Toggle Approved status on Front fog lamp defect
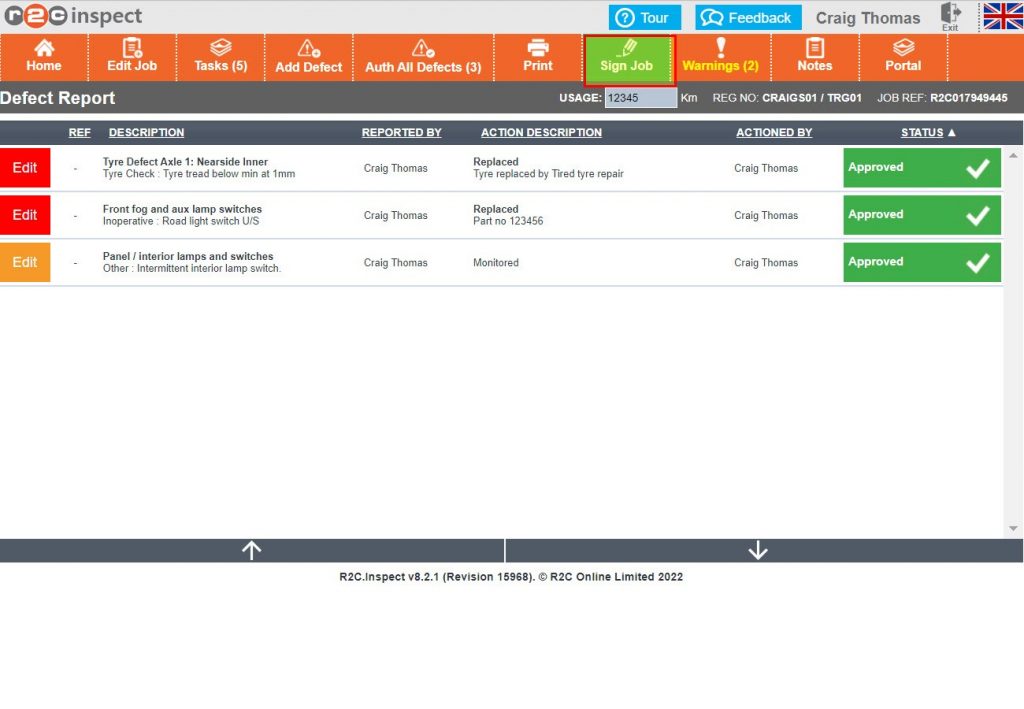This screenshot has height=709, width=1024. click(977, 215)
